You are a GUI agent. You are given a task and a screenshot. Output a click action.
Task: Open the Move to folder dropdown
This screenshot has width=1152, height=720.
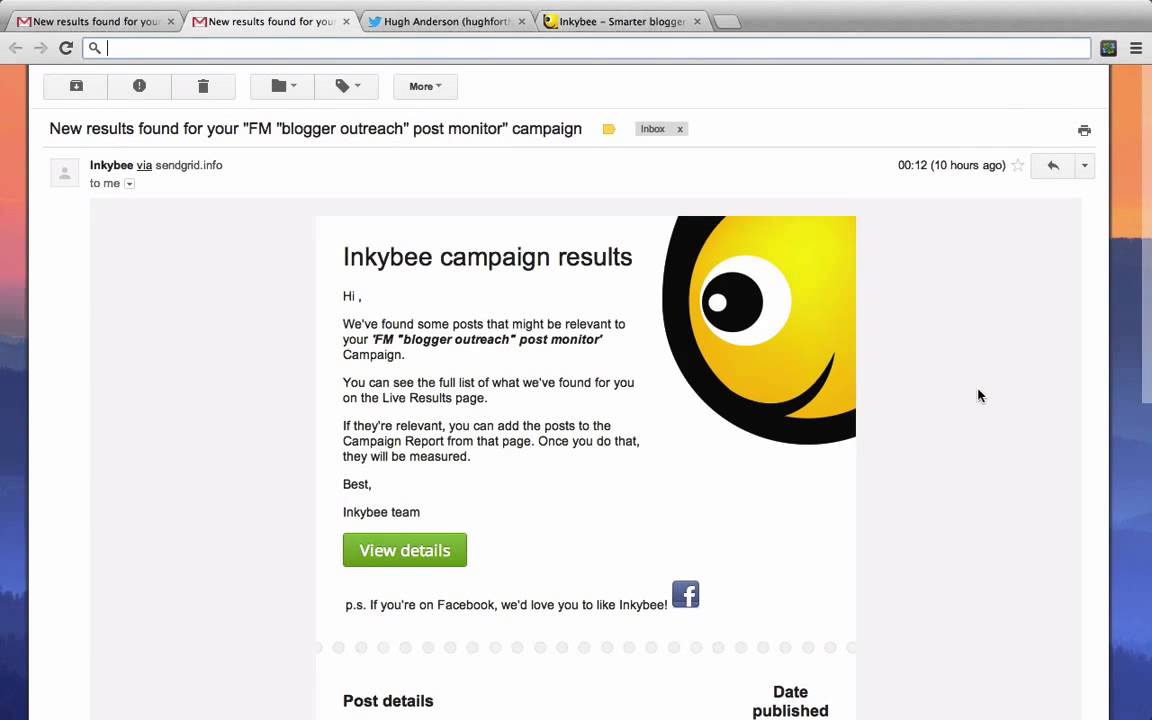point(283,87)
